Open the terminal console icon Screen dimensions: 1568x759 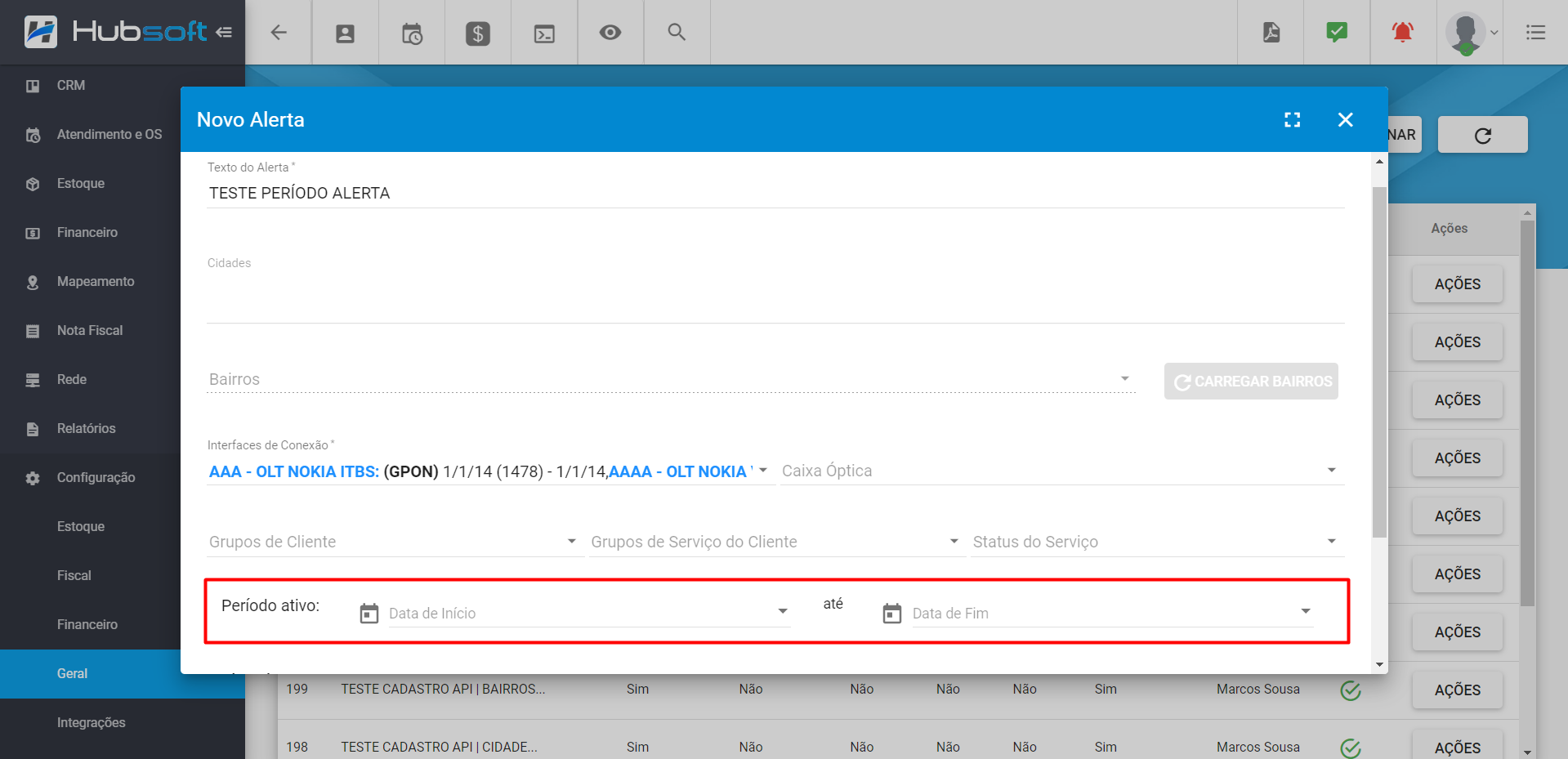click(544, 33)
